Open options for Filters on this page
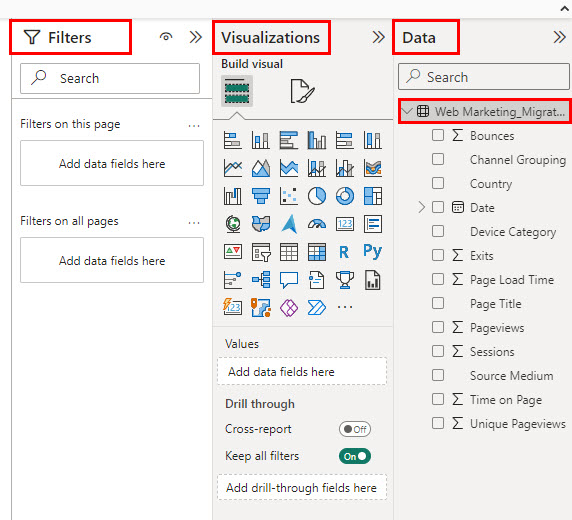 [x=194, y=126]
